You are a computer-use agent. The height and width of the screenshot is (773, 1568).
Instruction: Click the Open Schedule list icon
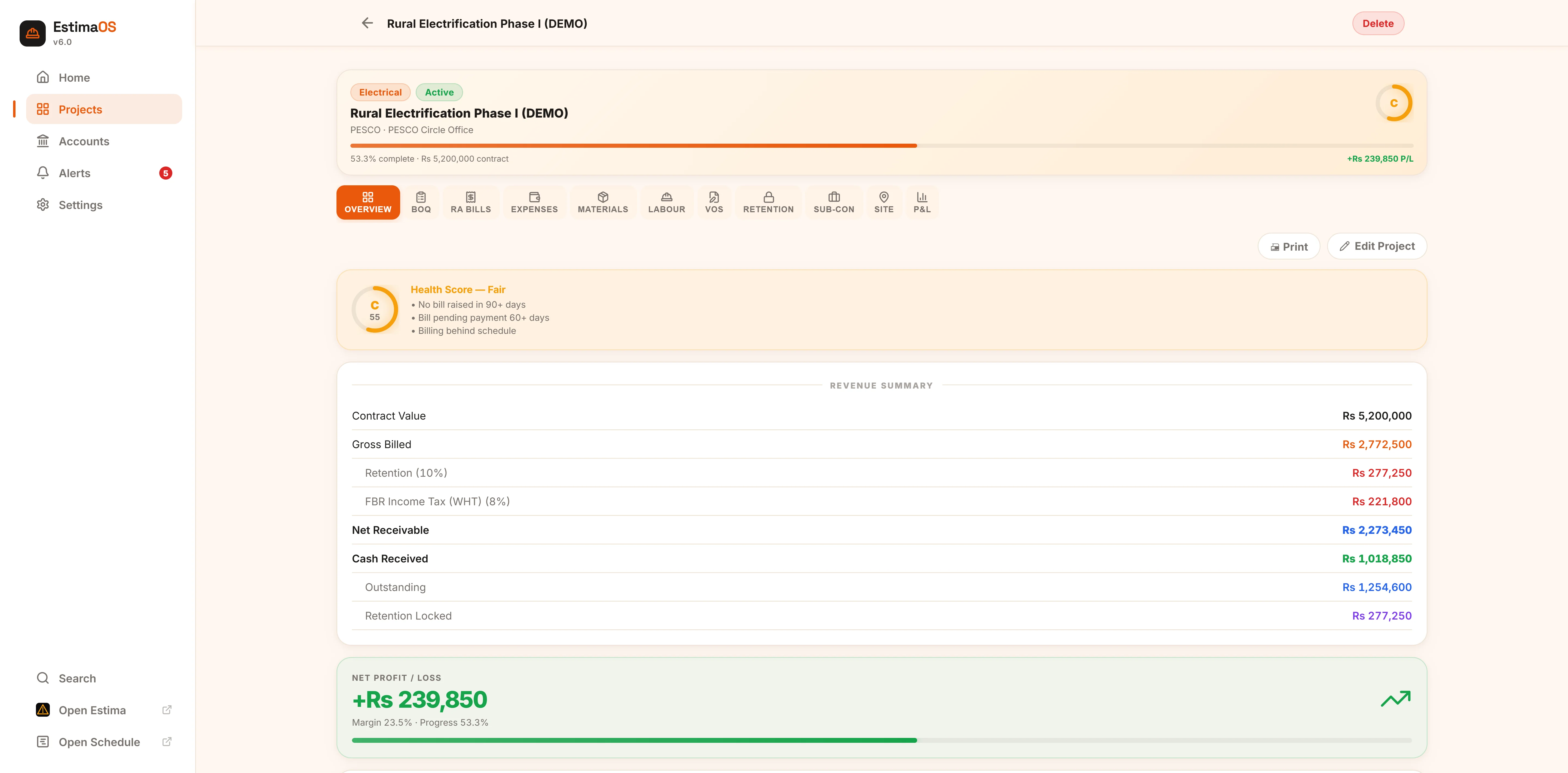[43, 741]
